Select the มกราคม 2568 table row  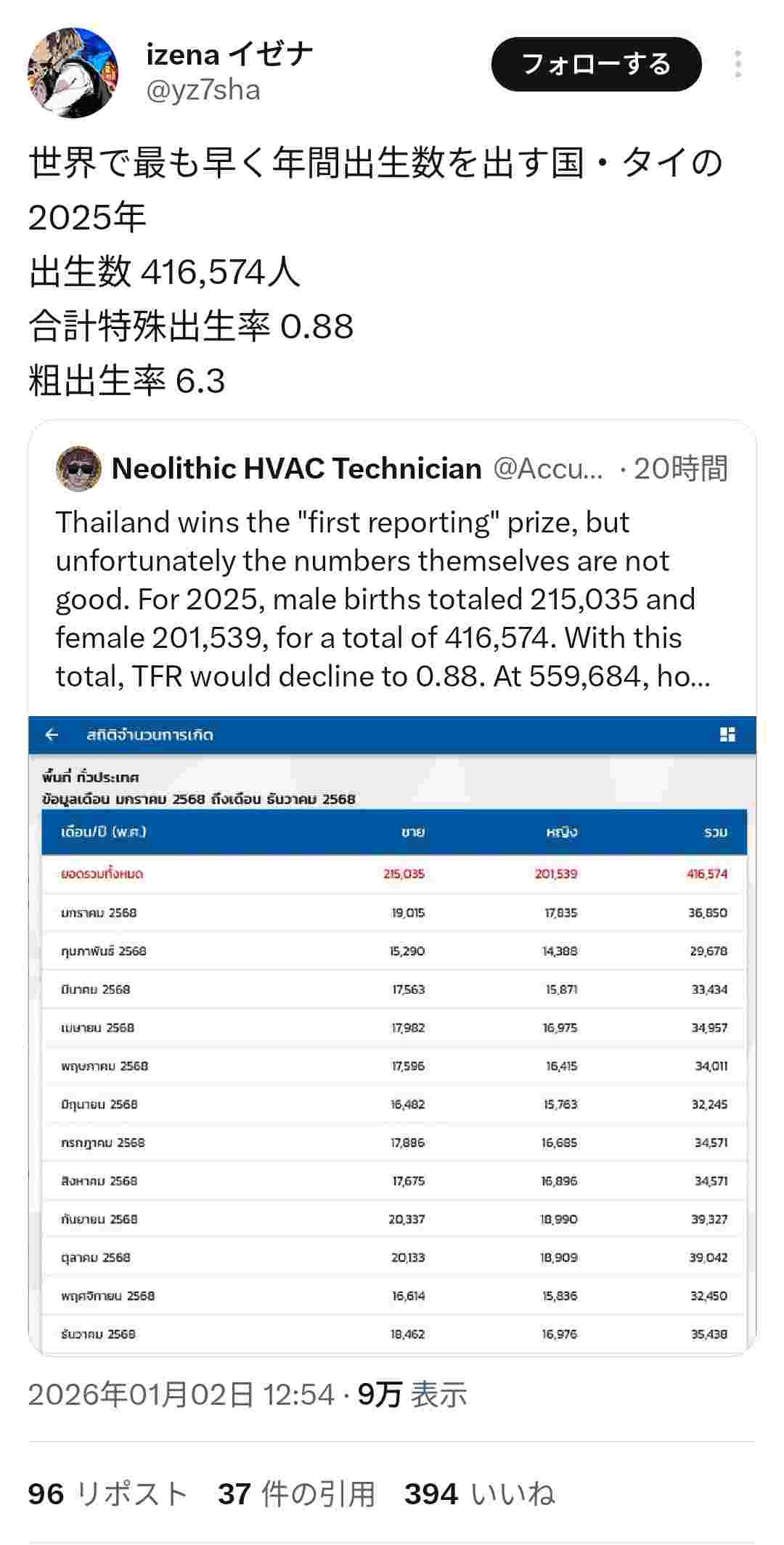pyautogui.click(x=393, y=913)
